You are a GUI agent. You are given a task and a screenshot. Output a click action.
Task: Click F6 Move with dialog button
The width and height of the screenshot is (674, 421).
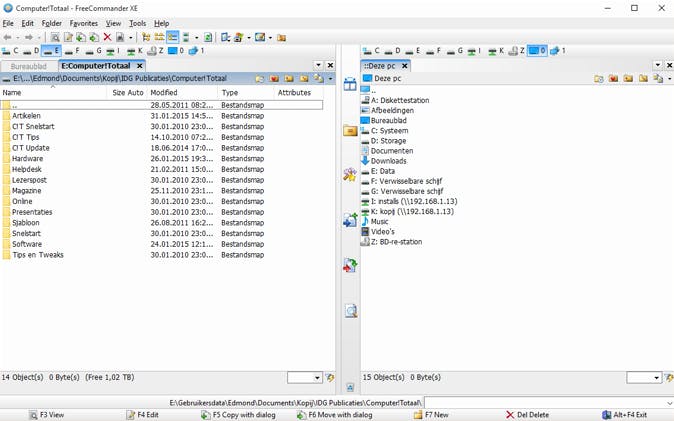pyautogui.click(x=334, y=415)
